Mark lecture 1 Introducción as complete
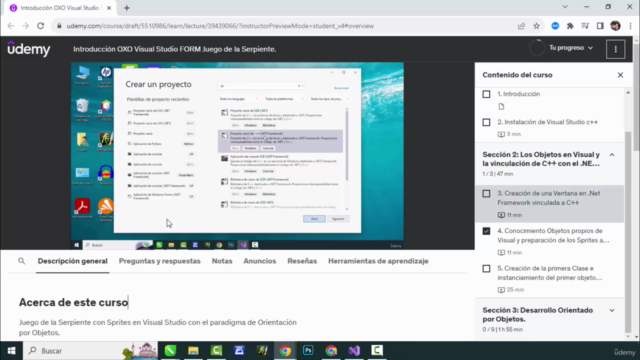This screenshot has width=640, height=360. click(x=486, y=94)
